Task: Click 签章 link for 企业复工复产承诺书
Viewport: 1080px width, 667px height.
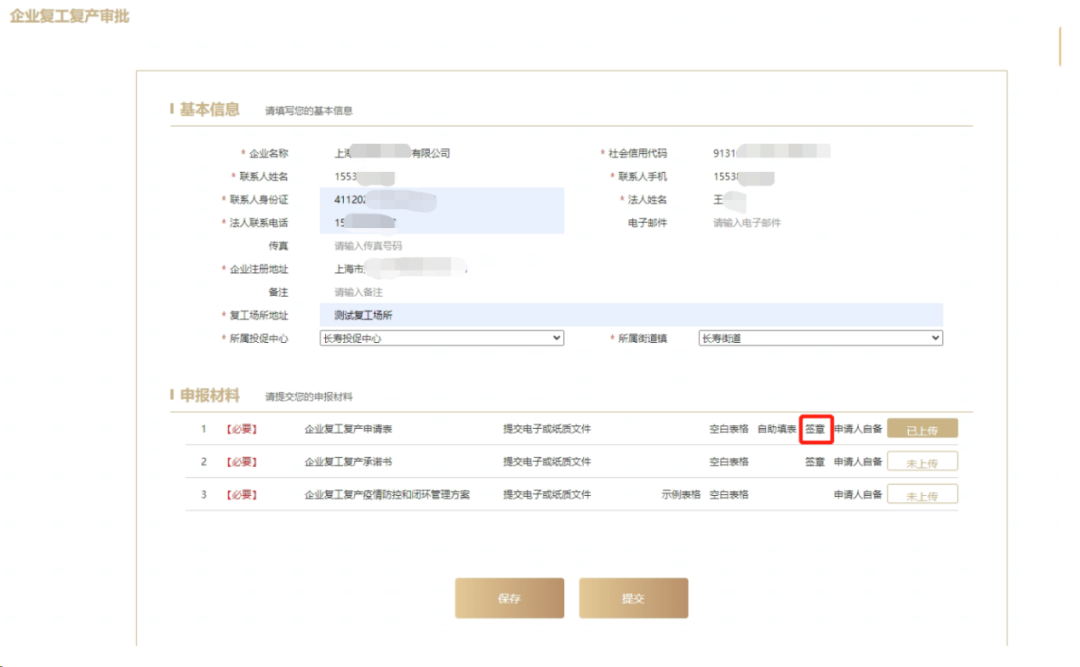Action: [816, 462]
